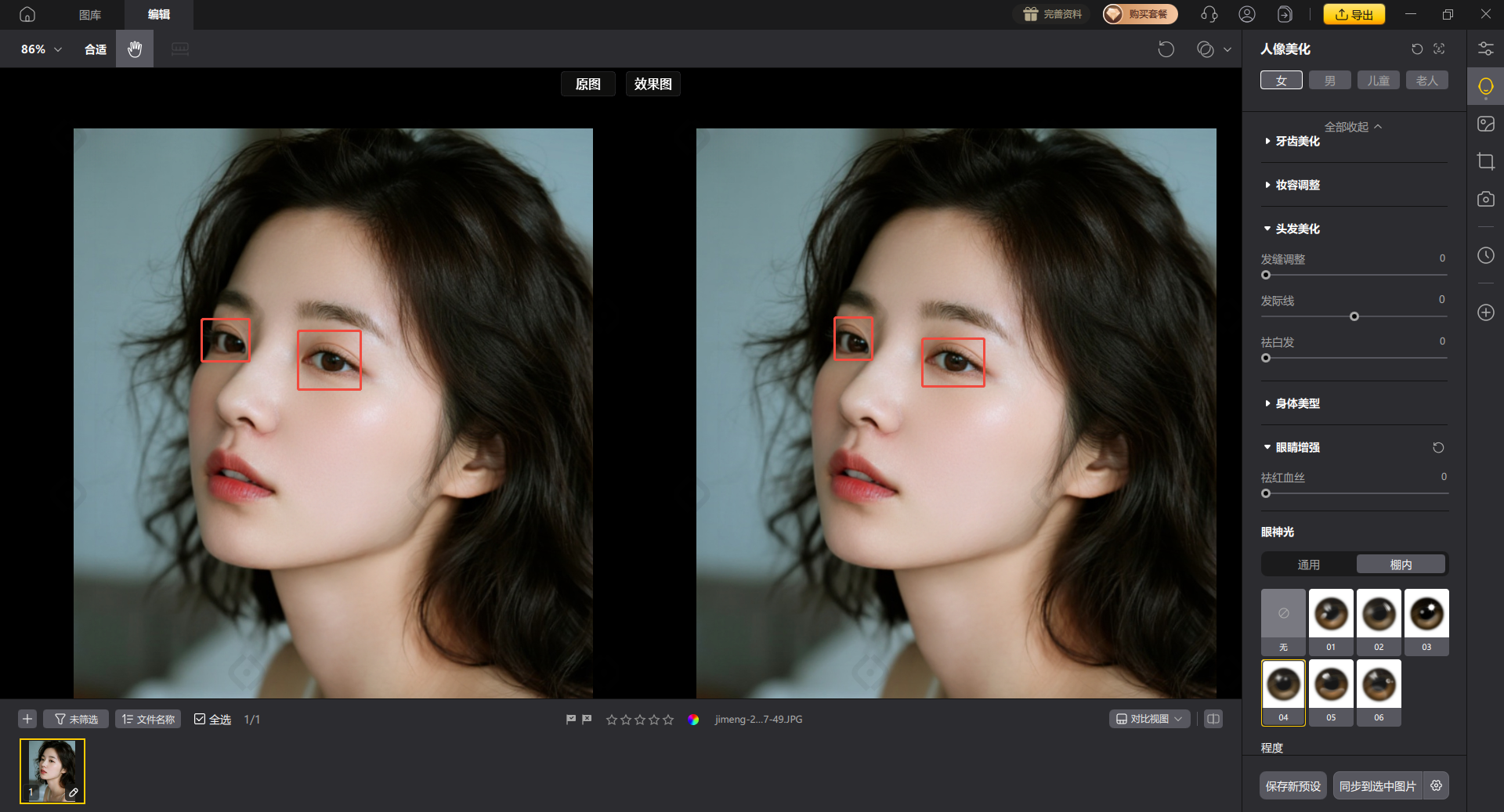The image size is (1504, 812).
Task: Select the hand pan tool
Action: pyautogui.click(x=135, y=49)
